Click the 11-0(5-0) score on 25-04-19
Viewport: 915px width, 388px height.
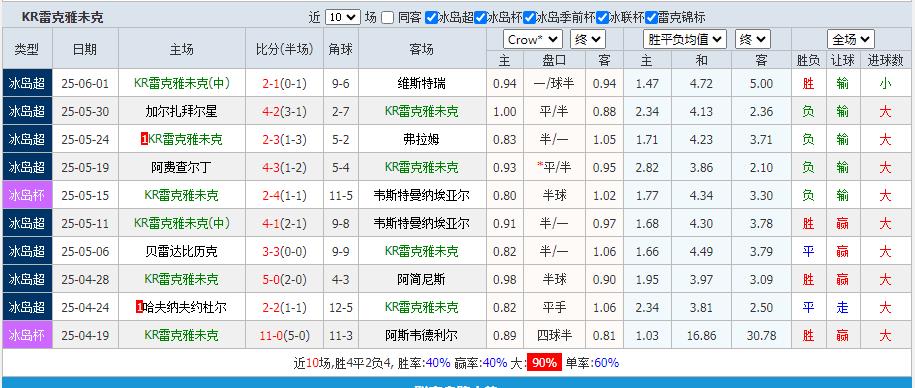click(x=284, y=335)
